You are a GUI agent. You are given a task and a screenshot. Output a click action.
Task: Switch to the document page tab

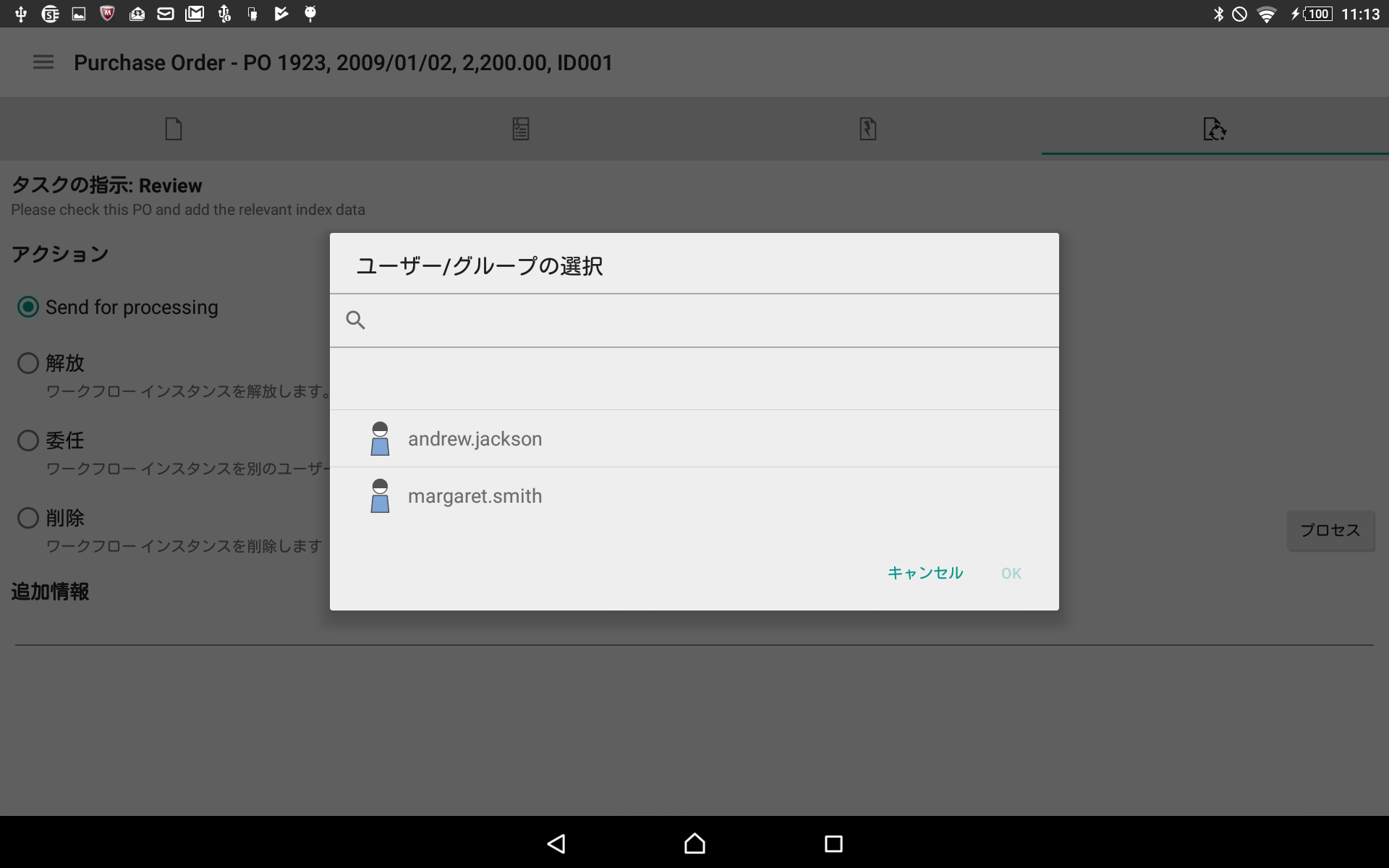174,129
